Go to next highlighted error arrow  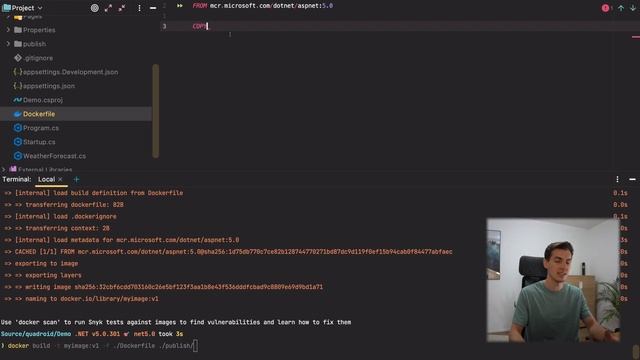633,8
